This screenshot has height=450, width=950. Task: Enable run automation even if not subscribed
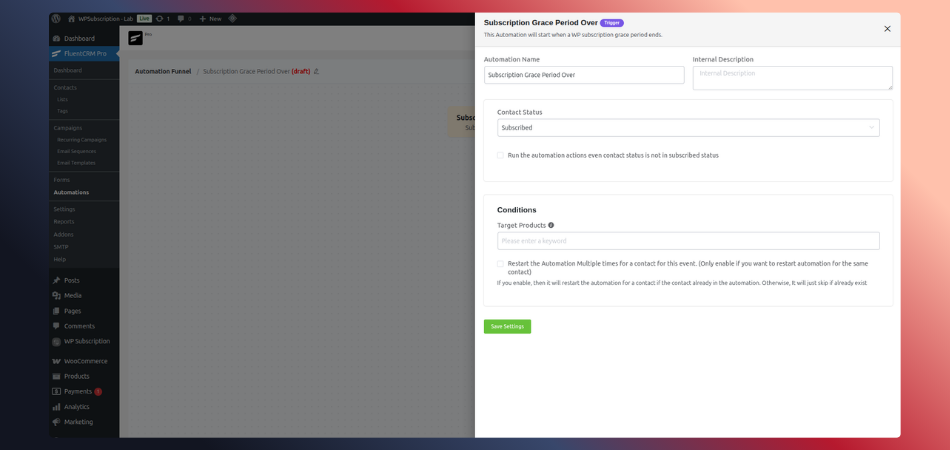point(500,156)
